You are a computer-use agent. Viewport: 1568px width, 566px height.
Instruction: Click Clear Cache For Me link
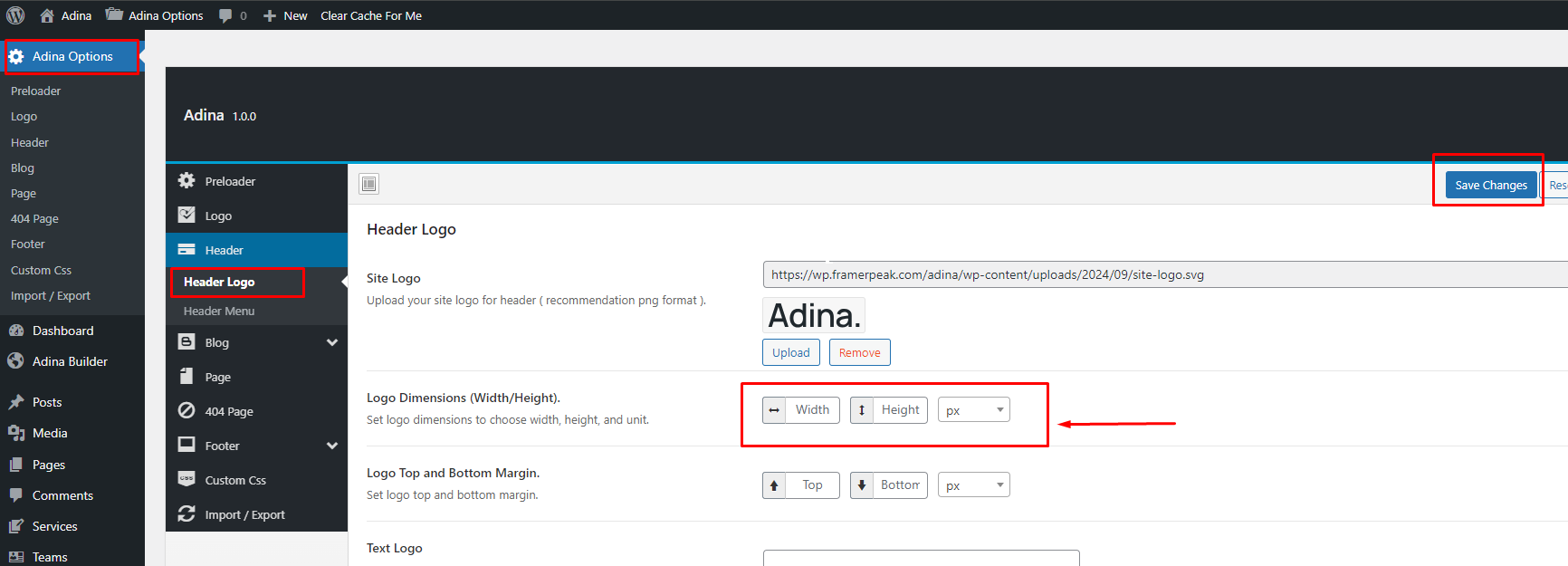click(371, 15)
